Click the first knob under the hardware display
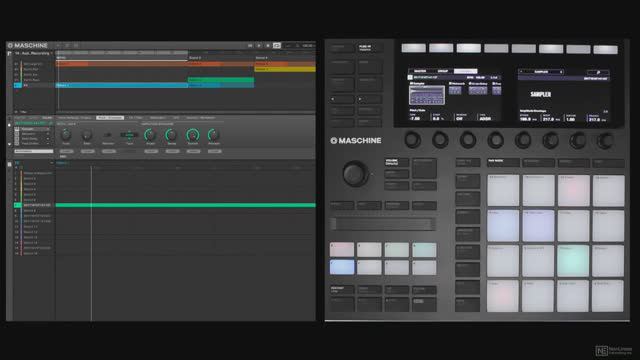This screenshot has width=640, height=360. [412, 140]
